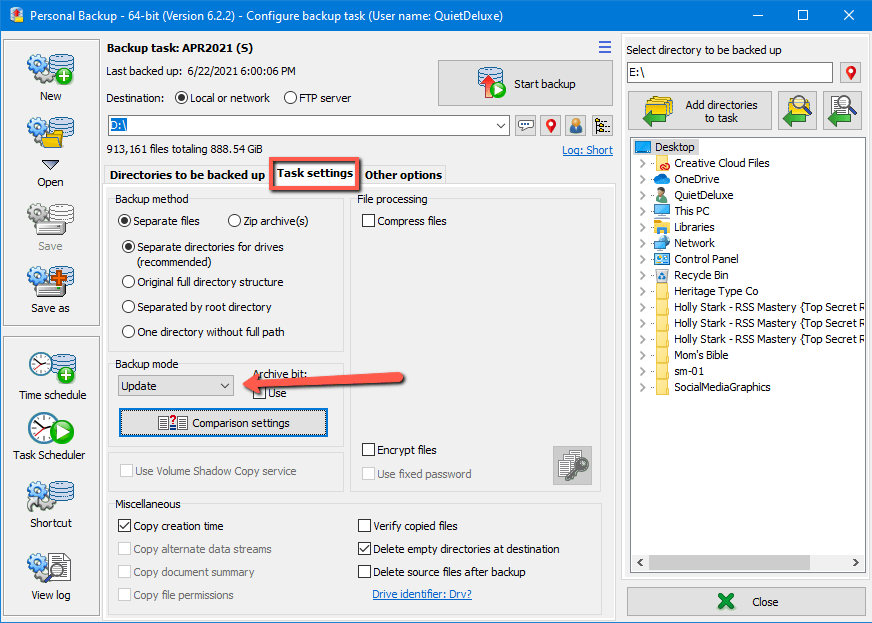Viewport: 872px width, 623px height.
Task: Select the Control Panel icon
Action: [662, 259]
